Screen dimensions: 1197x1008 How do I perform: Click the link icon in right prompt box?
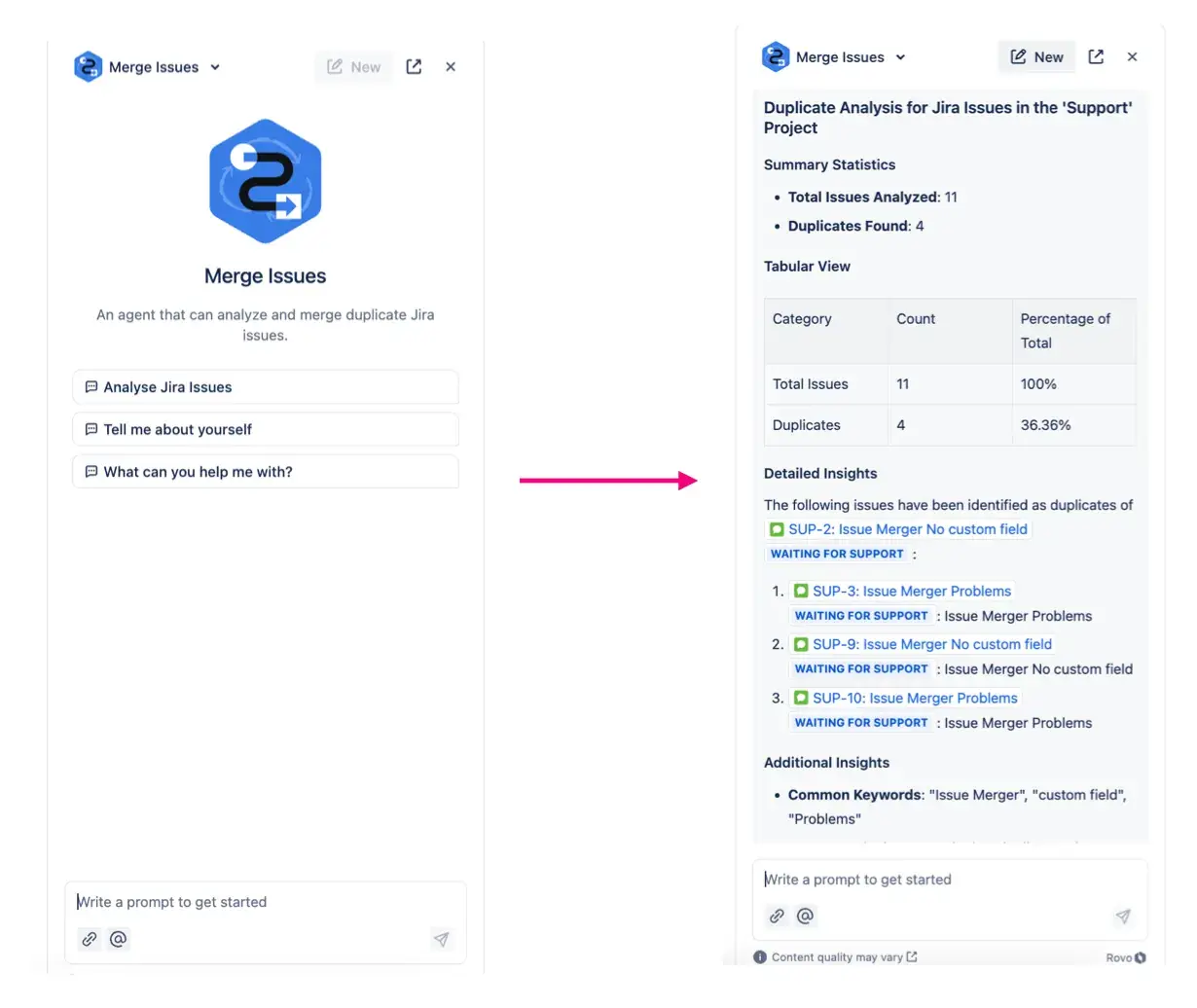[x=777, y=916]
